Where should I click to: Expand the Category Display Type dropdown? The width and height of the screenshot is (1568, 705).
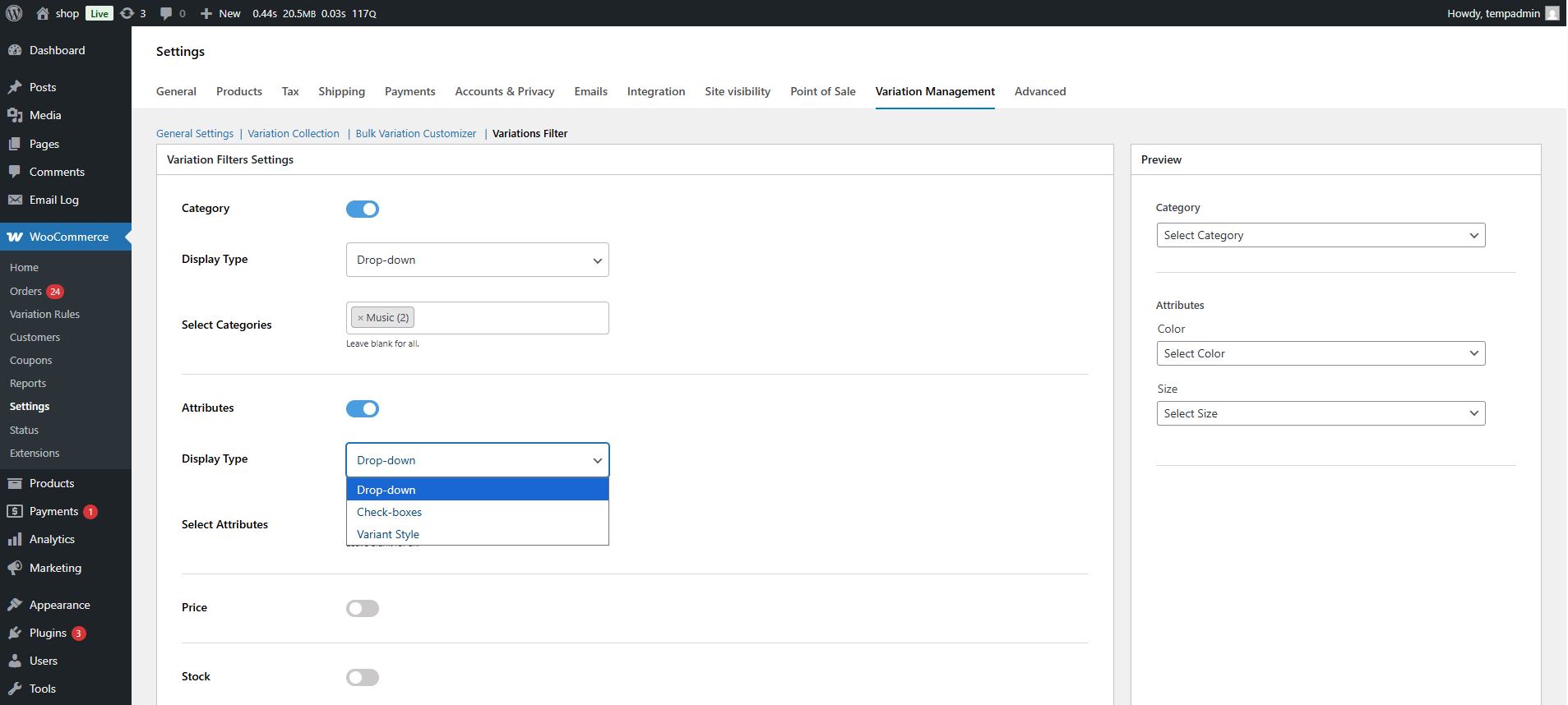click(477, 260)
